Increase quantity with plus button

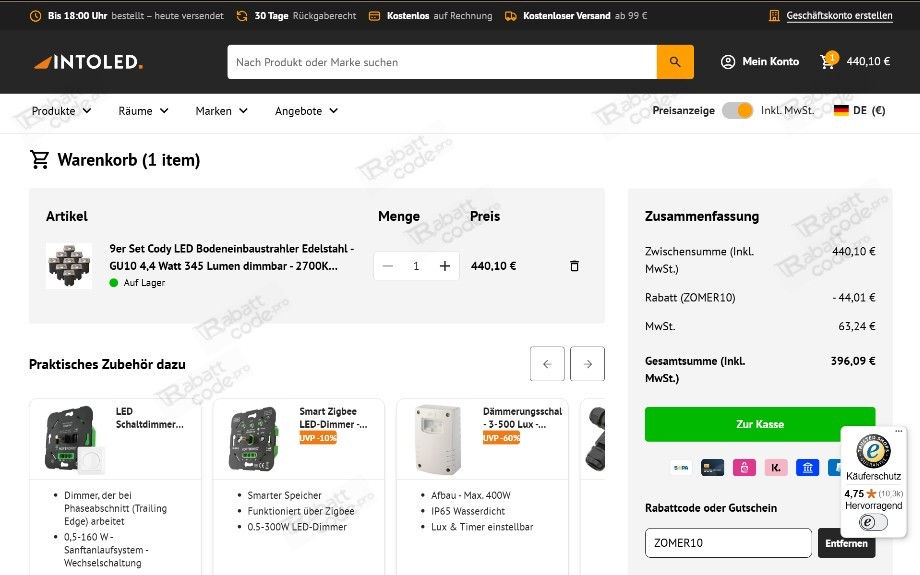[x=445, y=266]
